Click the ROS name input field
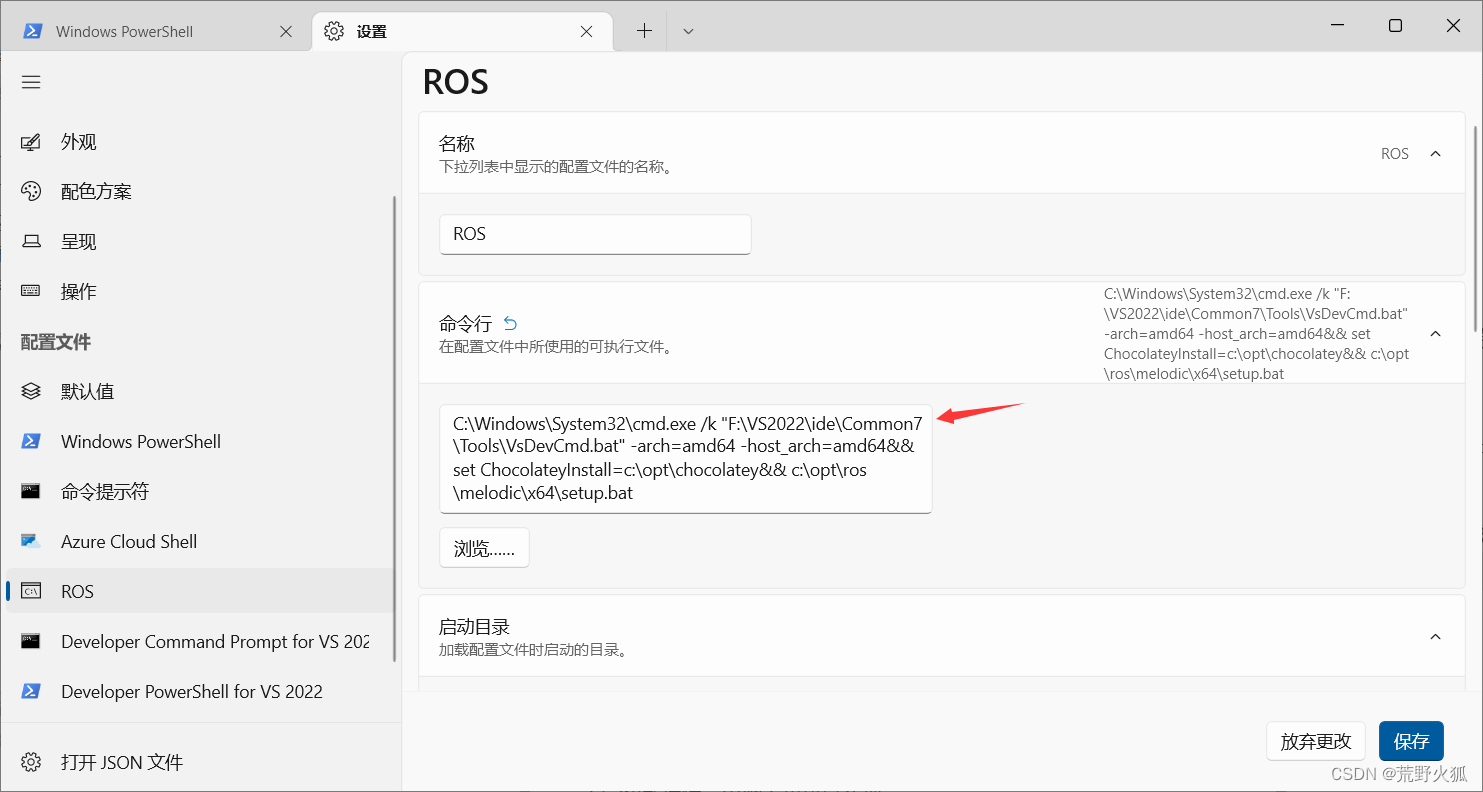This screenshot has height=792, width=1483. click(595, 234)
